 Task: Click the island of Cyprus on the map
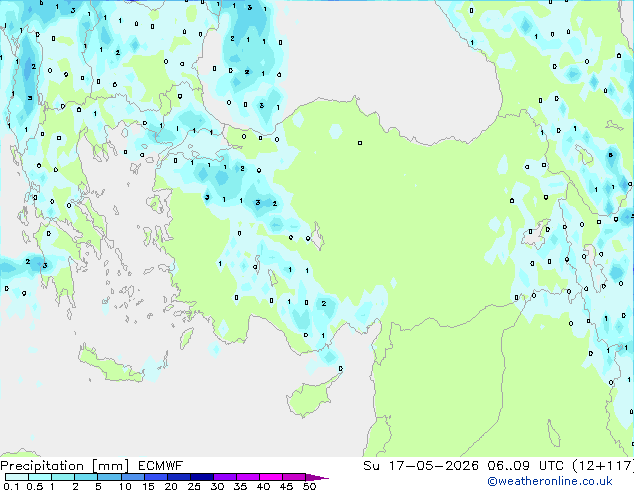[309, 398]
